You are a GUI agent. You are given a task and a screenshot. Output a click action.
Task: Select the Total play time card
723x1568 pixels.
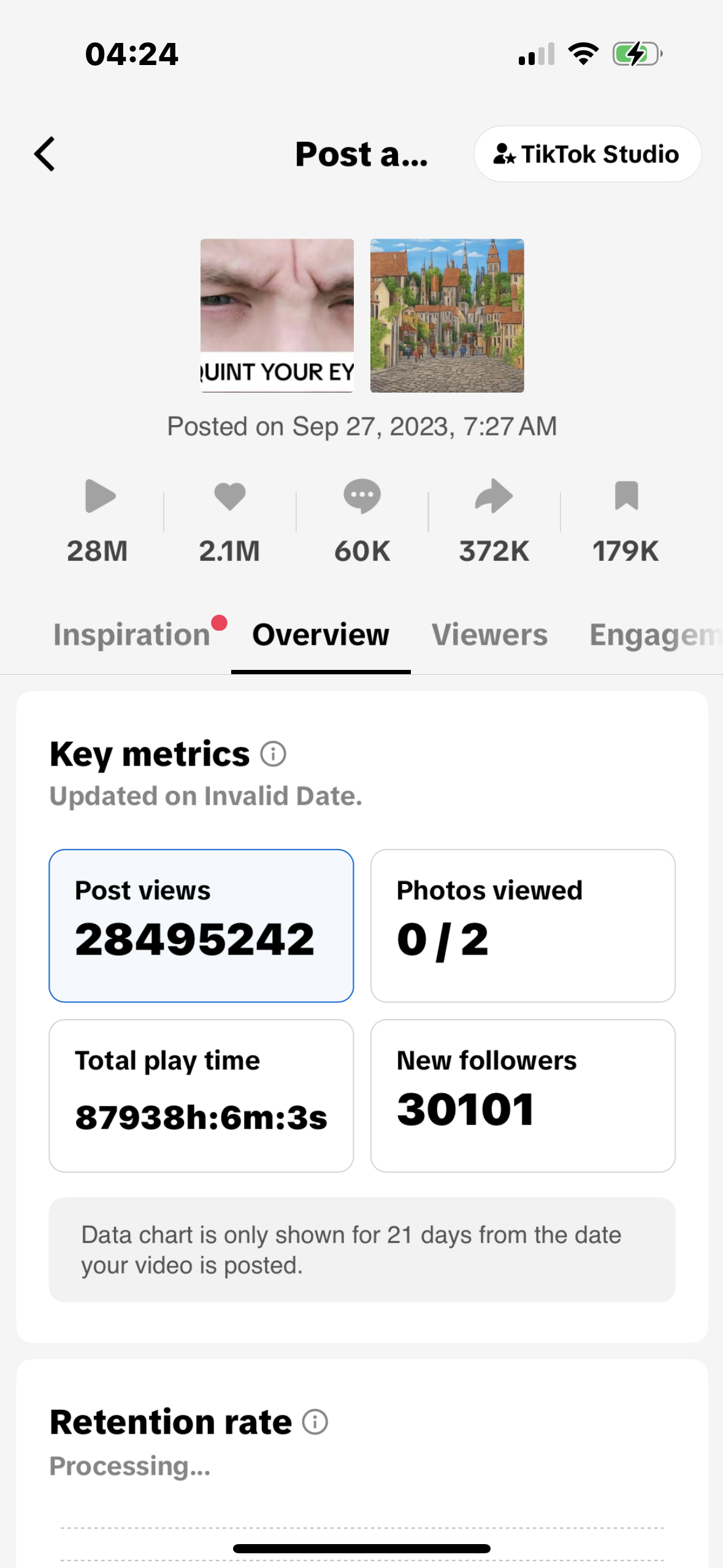coord(201,1096)
